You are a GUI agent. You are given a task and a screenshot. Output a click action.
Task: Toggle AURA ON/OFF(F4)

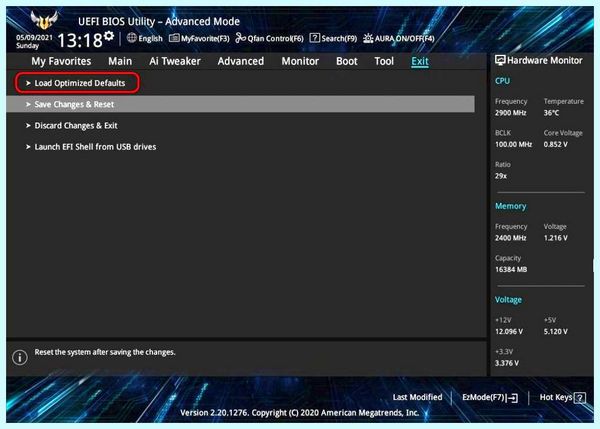tap(404, 39)
